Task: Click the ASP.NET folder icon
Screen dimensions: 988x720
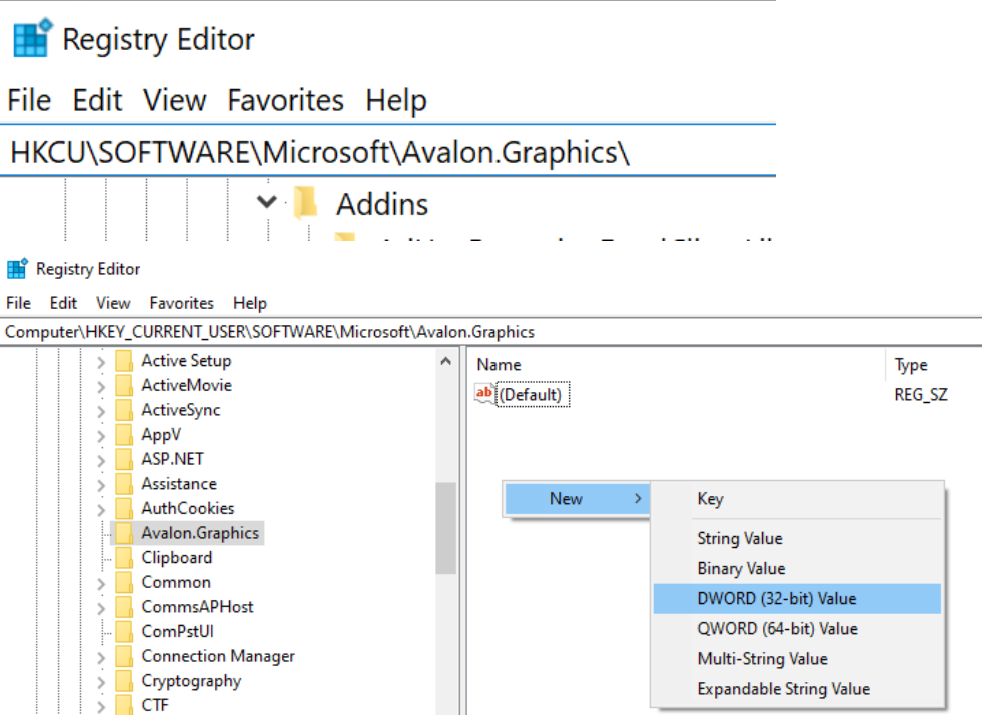Action: click(124, 460)
